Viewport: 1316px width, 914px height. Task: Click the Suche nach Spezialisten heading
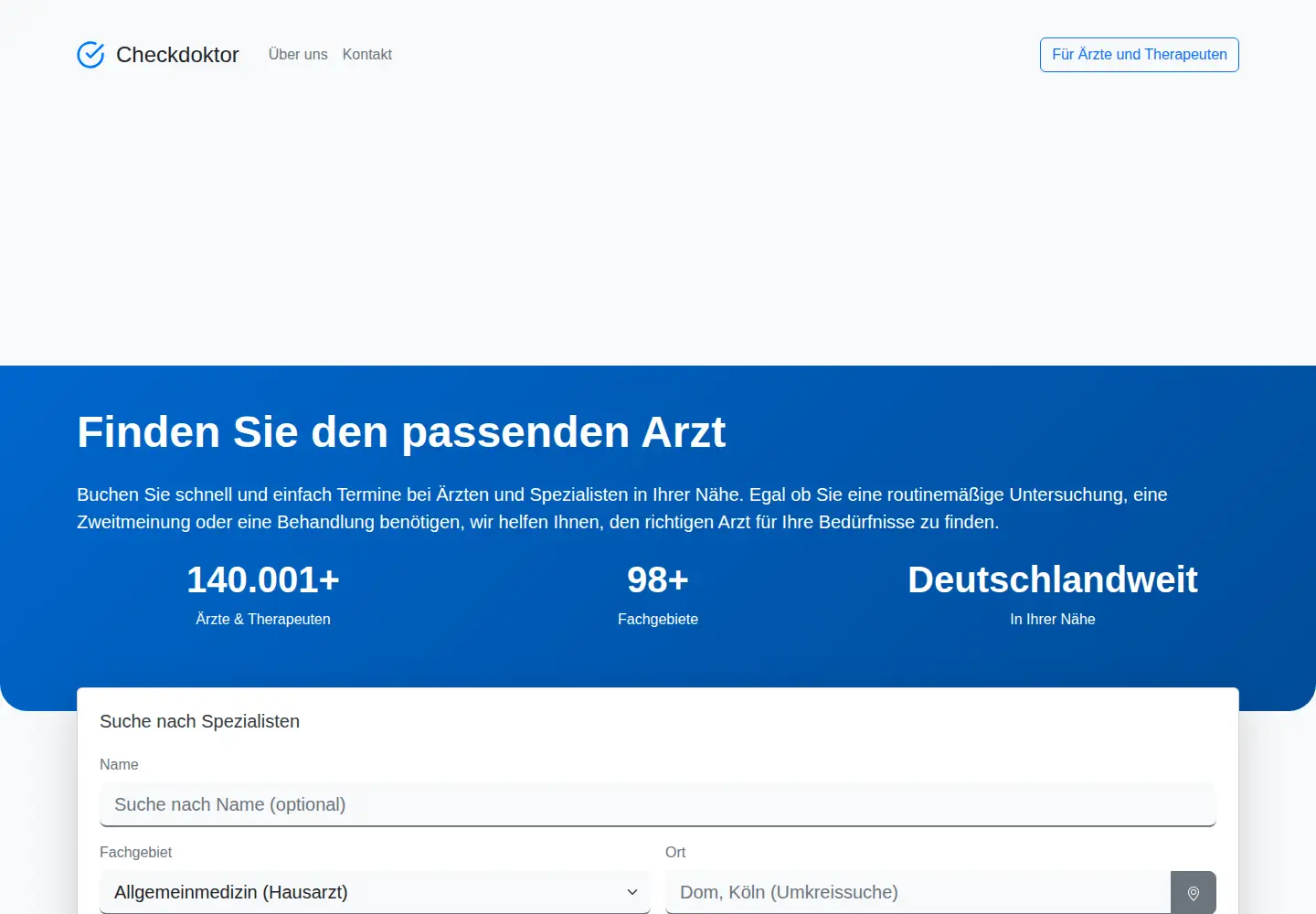199,721
